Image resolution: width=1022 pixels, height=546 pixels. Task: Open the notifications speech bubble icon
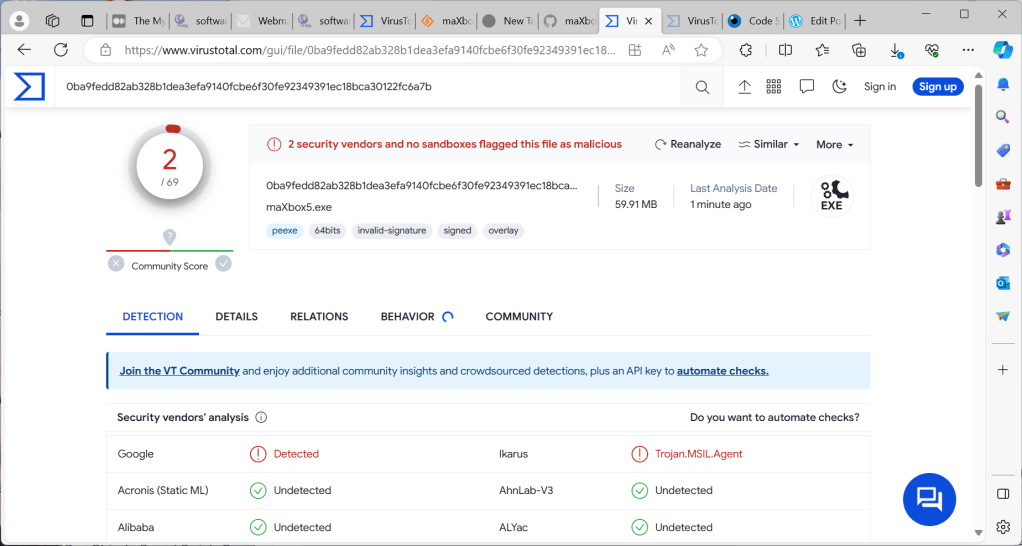click(x=807, y=87)
